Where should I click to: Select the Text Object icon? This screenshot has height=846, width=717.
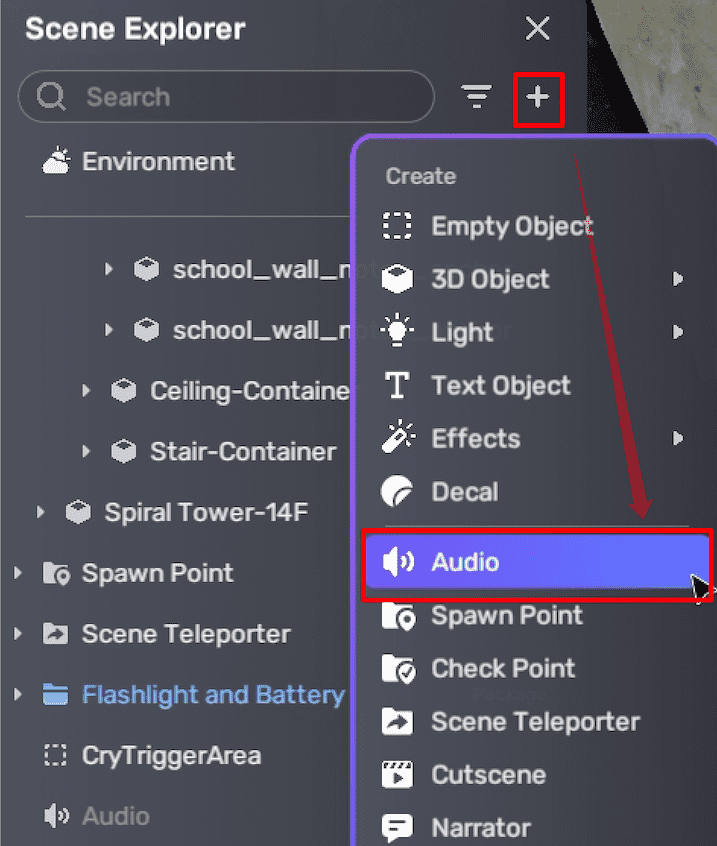click(397, 385)
